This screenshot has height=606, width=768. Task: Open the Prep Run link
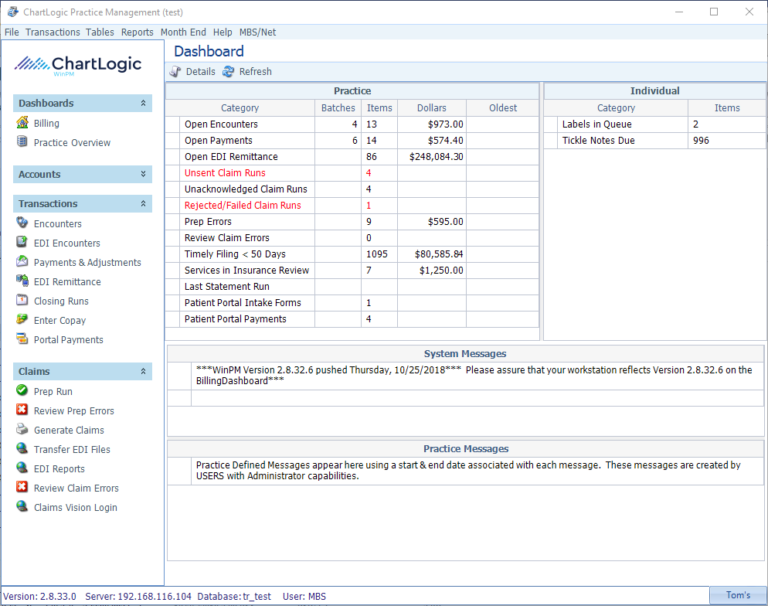click(53, 391)
